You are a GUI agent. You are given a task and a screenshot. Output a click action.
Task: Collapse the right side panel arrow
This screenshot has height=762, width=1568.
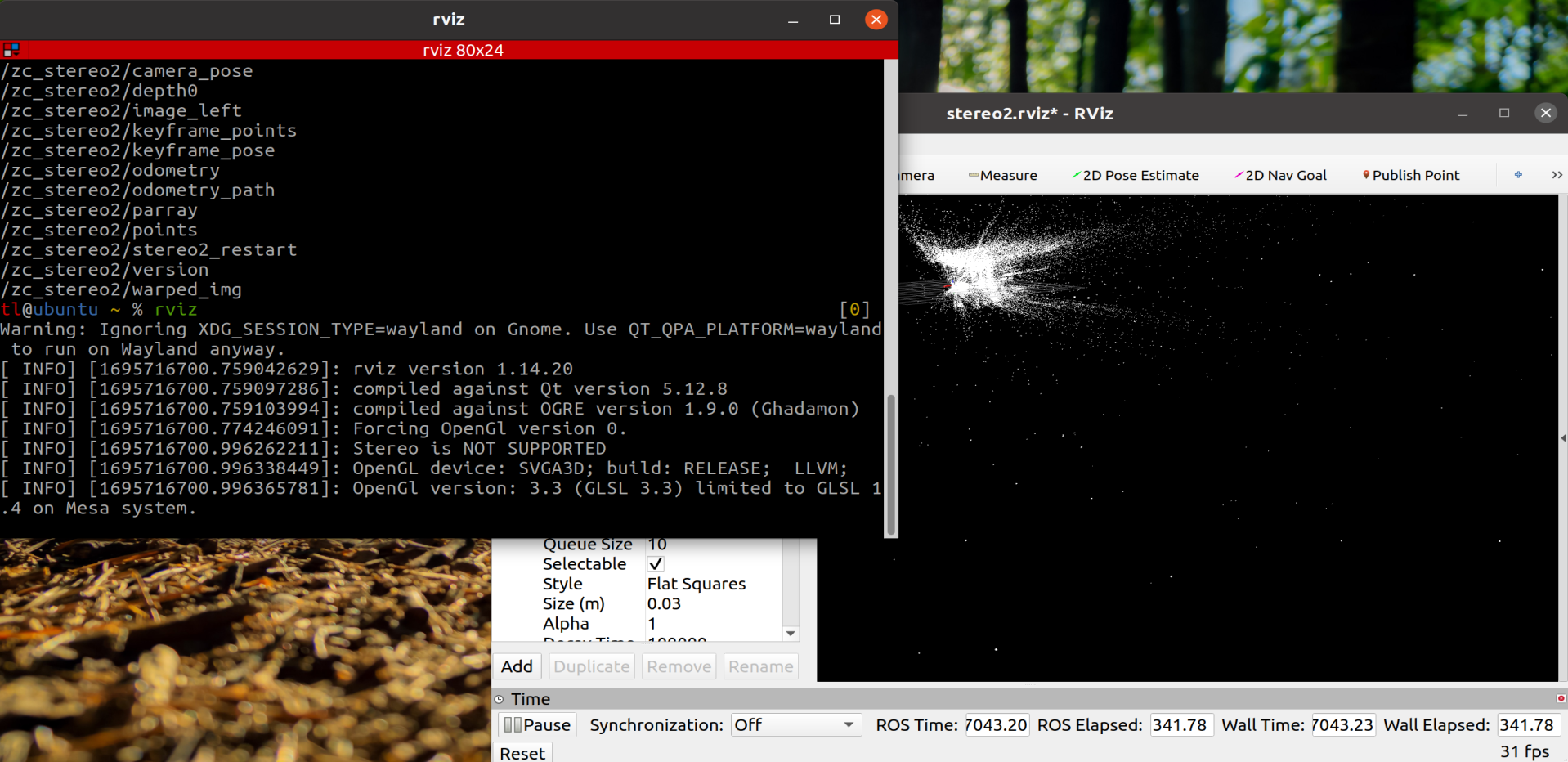pyautogui.click(x=1563, y=438)
